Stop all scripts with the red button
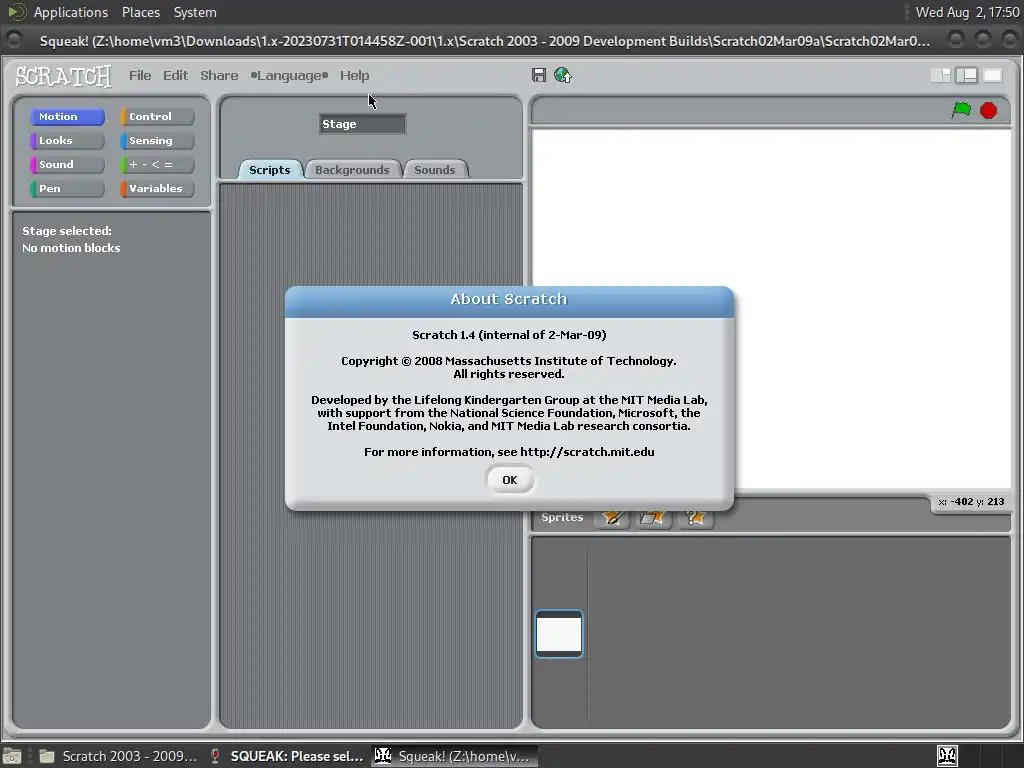 (988, 110)
